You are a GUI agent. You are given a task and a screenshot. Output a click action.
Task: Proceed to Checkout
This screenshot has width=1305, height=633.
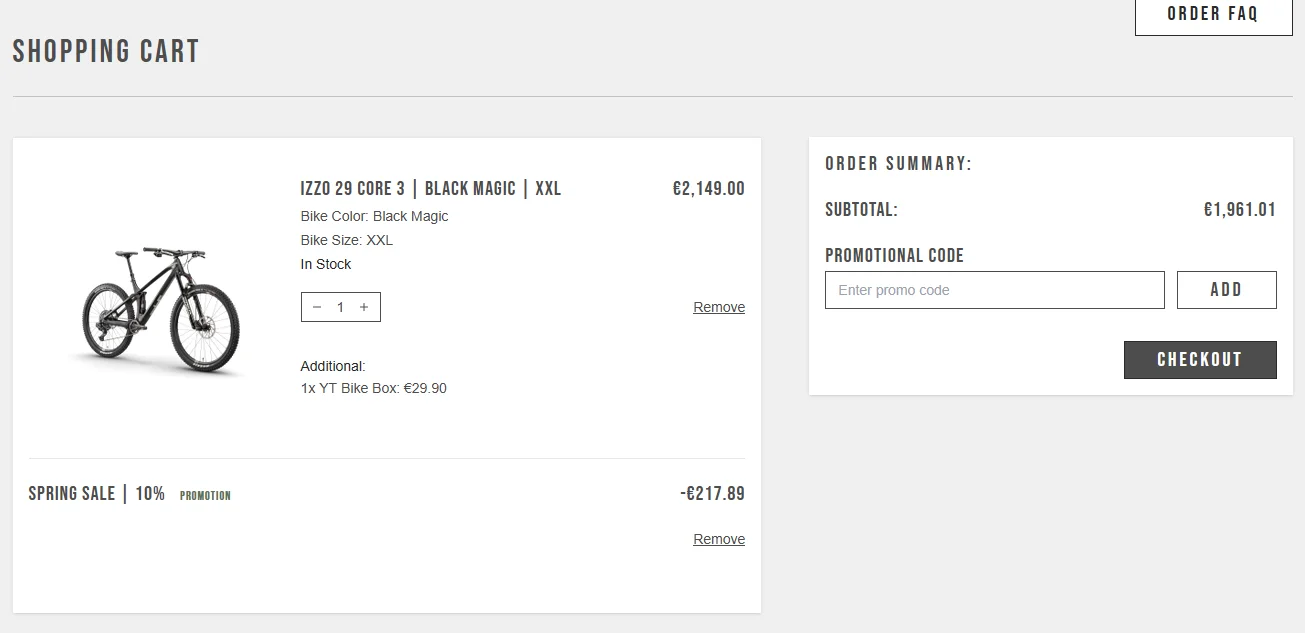pos(1199,360)
